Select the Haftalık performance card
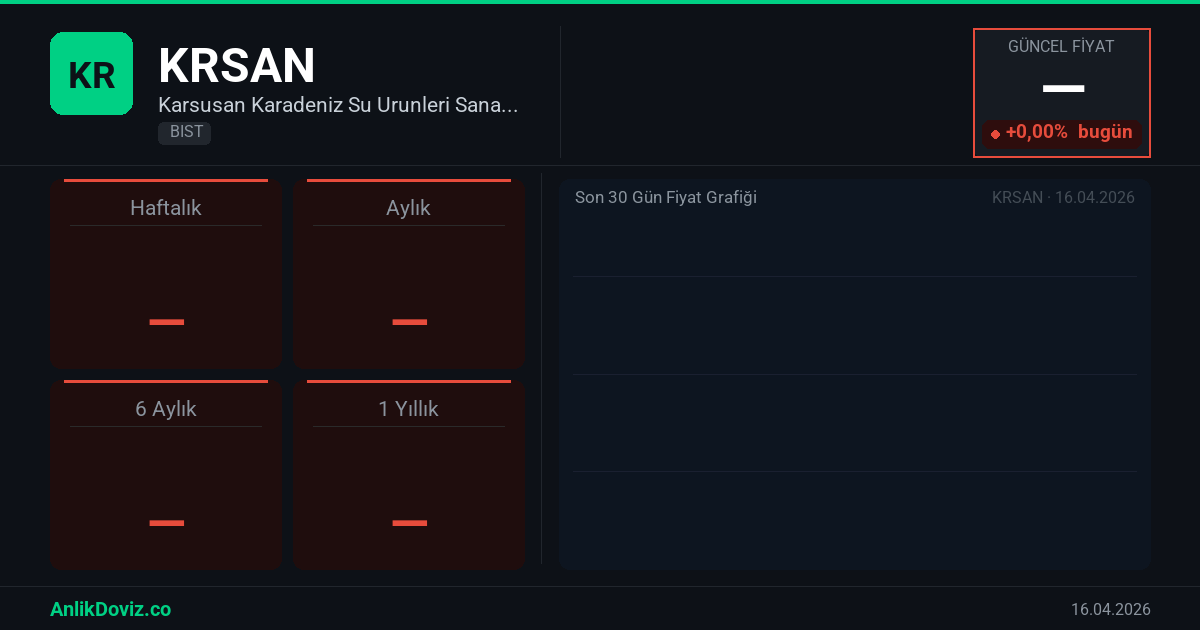 tap(166, 275)
